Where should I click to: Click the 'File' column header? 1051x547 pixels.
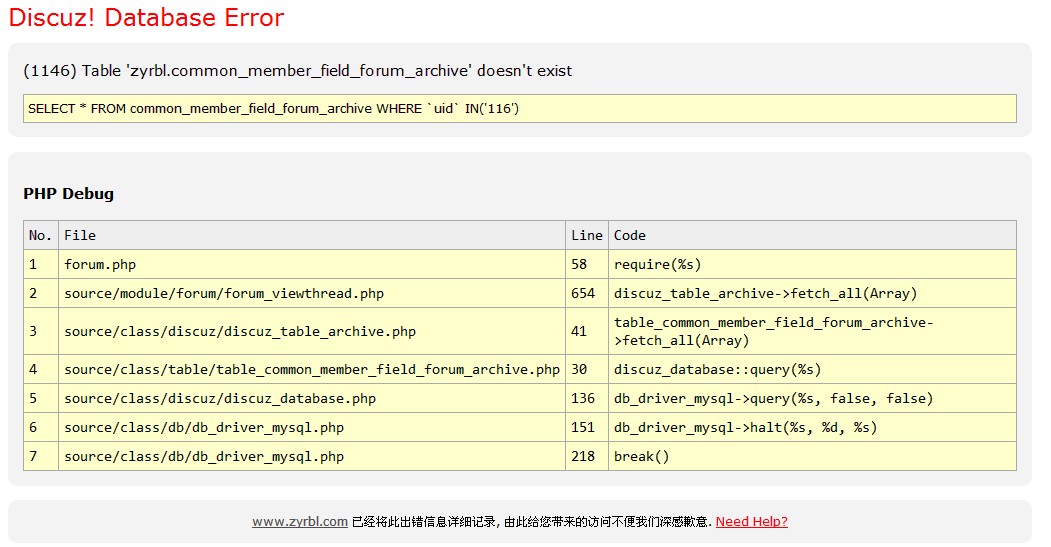312,235
